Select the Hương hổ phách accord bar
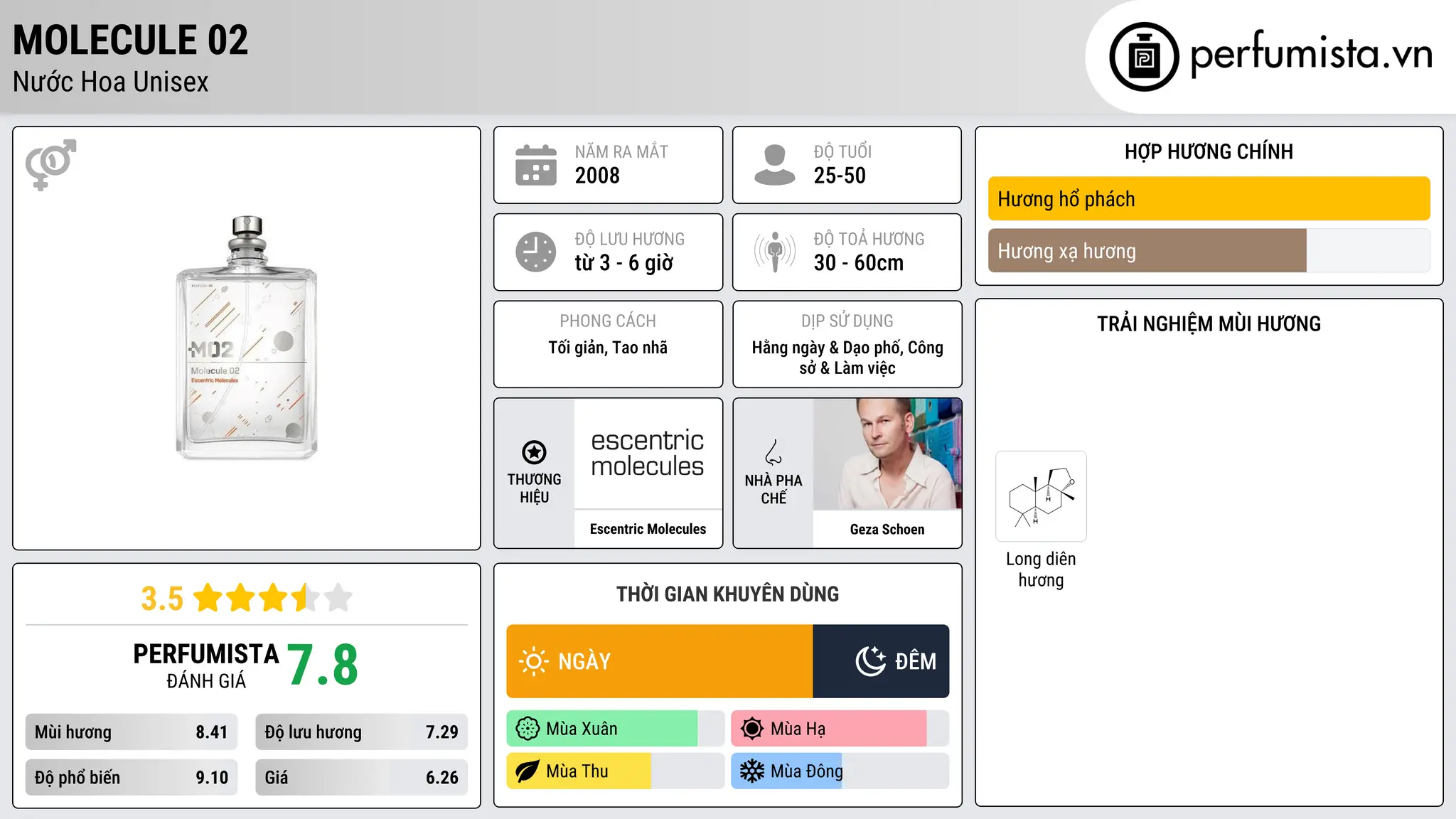The image size is (1456, 819). 1209,199
